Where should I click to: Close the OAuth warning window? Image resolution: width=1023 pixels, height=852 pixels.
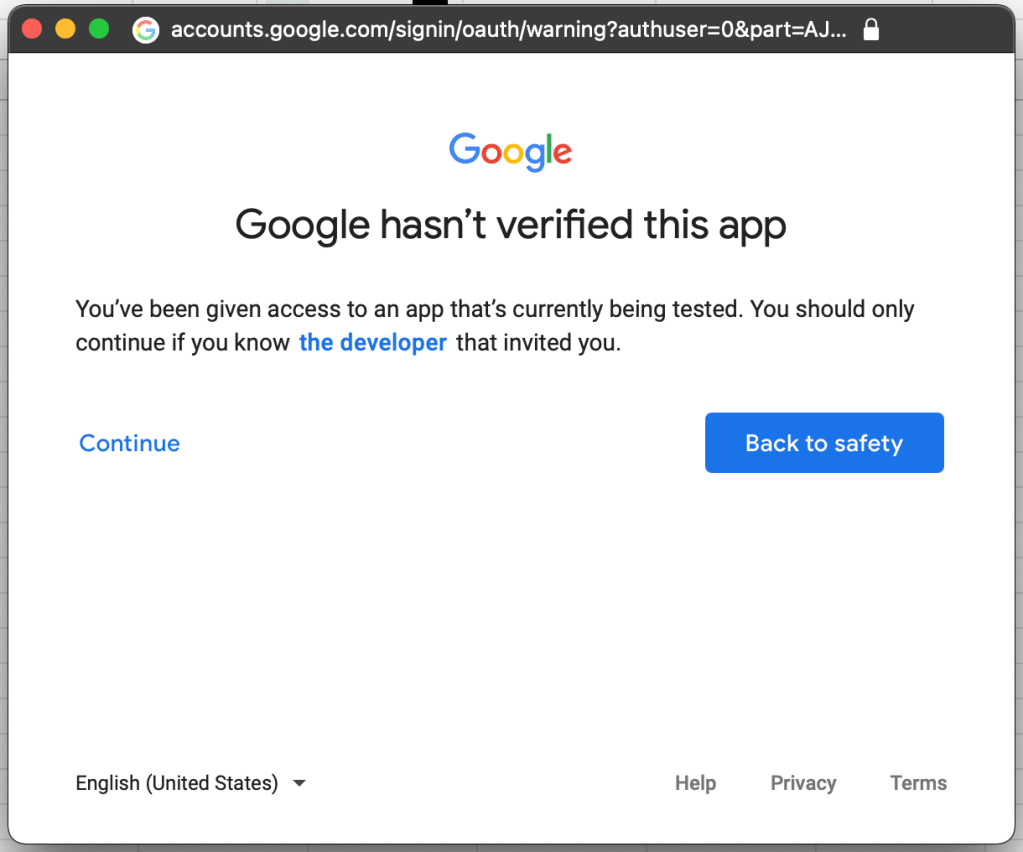pyautogui.click(x=31, y=29)
